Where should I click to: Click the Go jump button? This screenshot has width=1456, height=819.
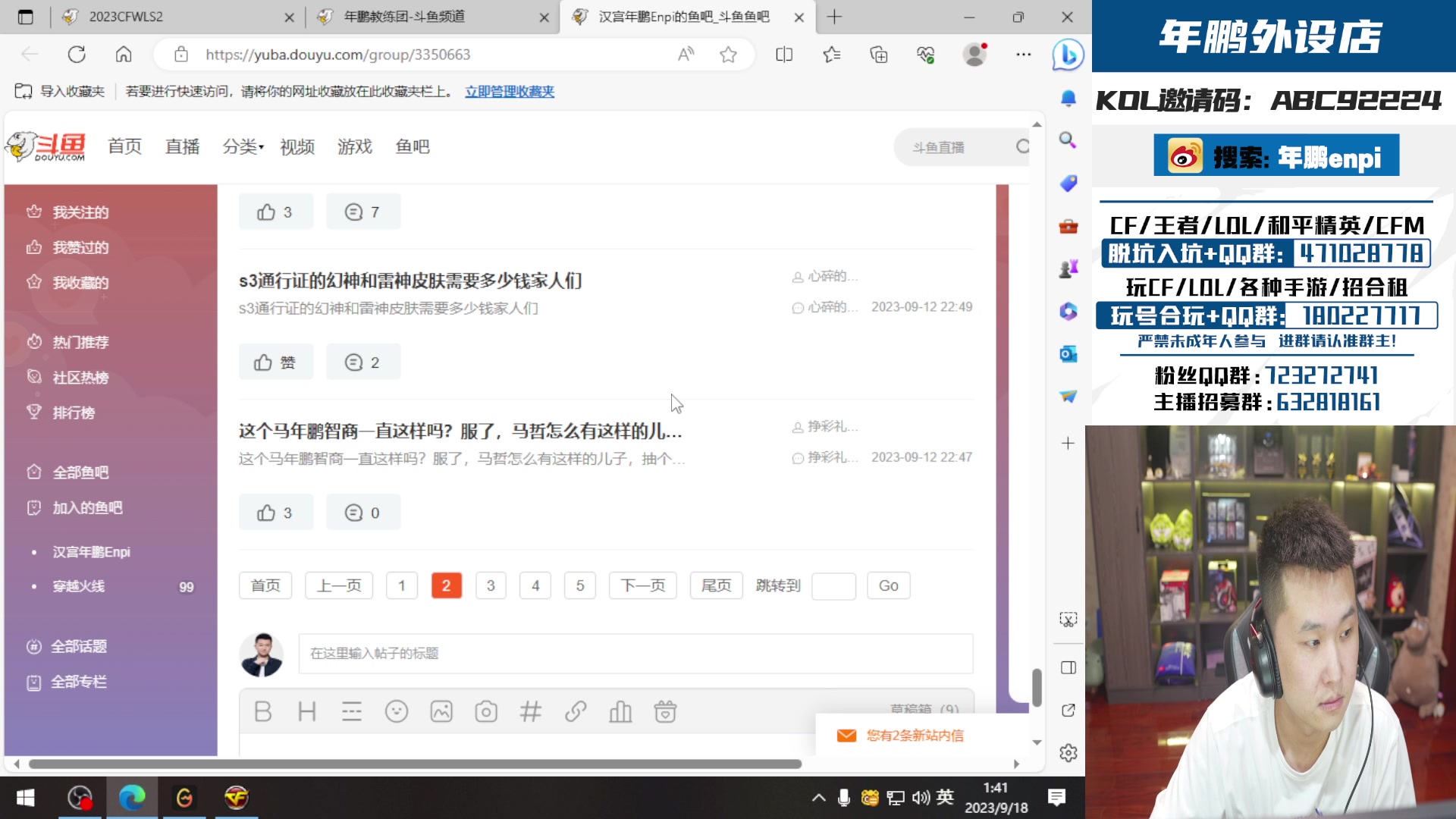point(888,585)
